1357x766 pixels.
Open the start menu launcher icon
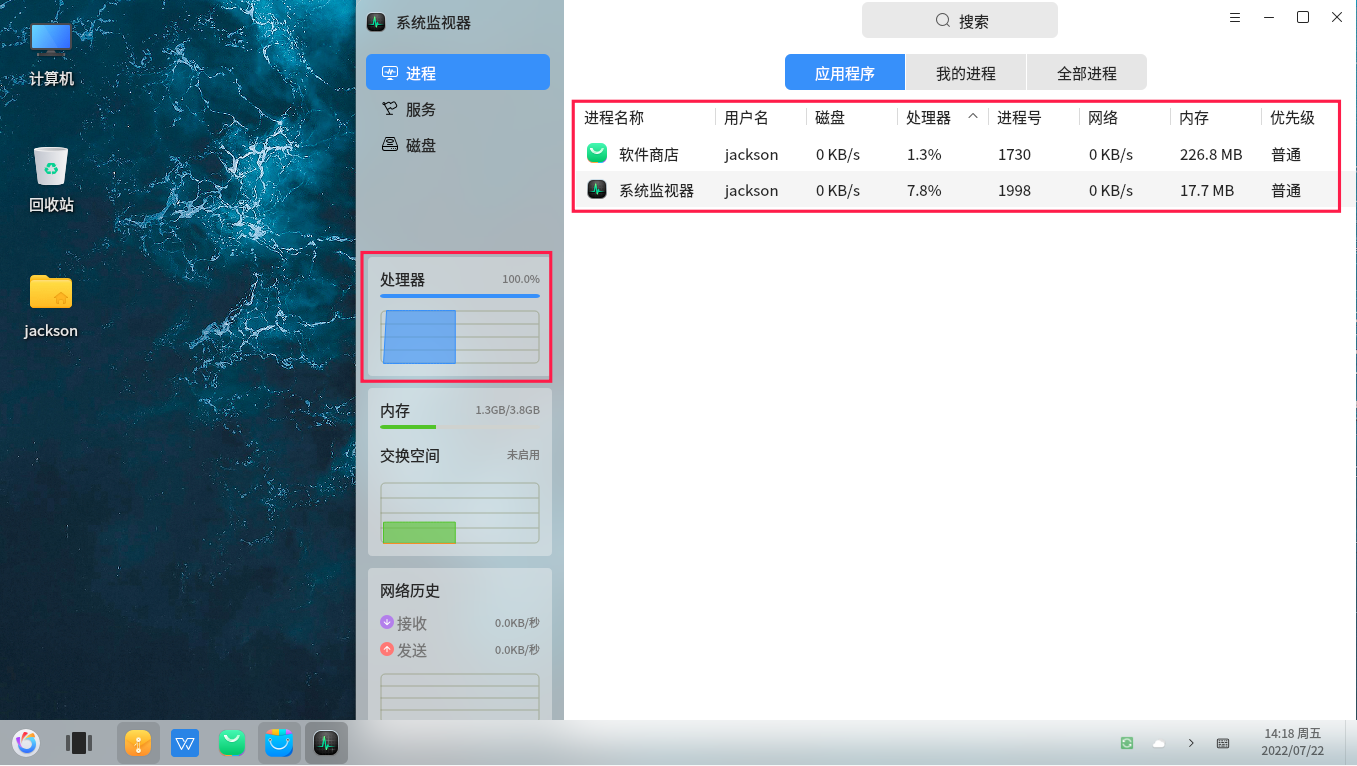point(26,743)
